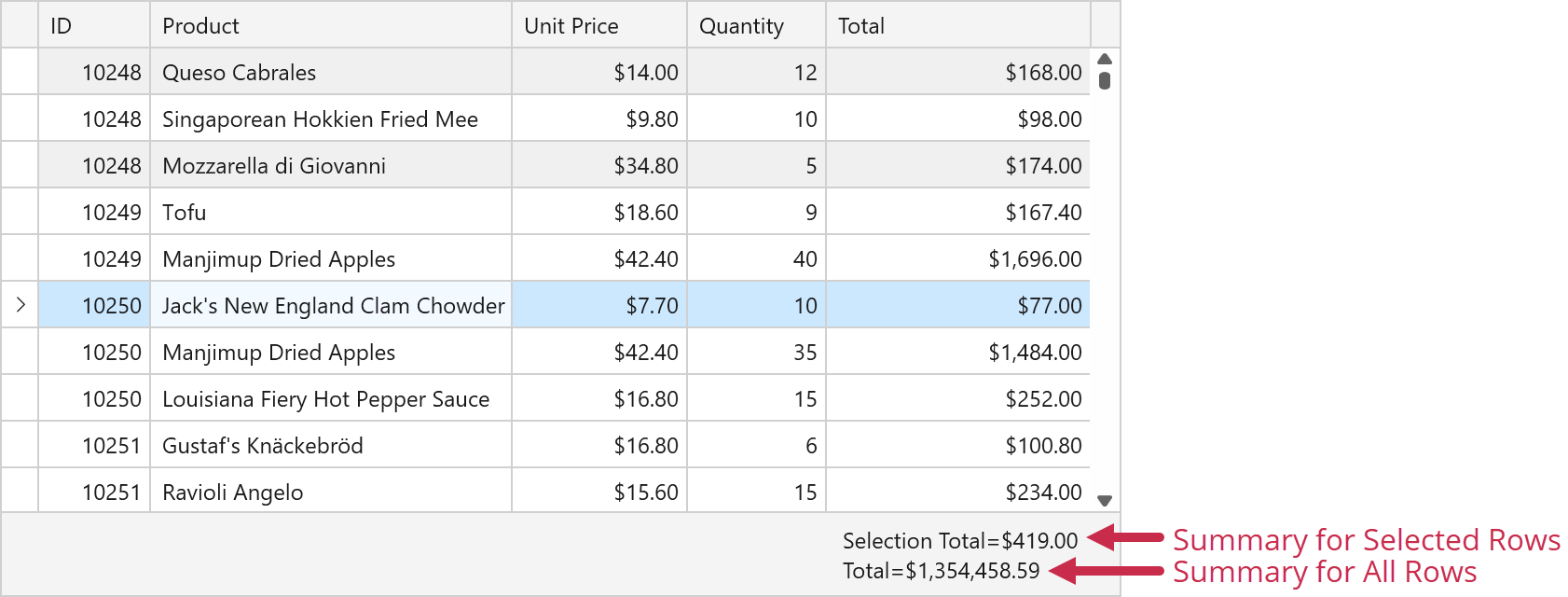Sort by the ID column header
The image size is (1568, 597).
(93, 26)
